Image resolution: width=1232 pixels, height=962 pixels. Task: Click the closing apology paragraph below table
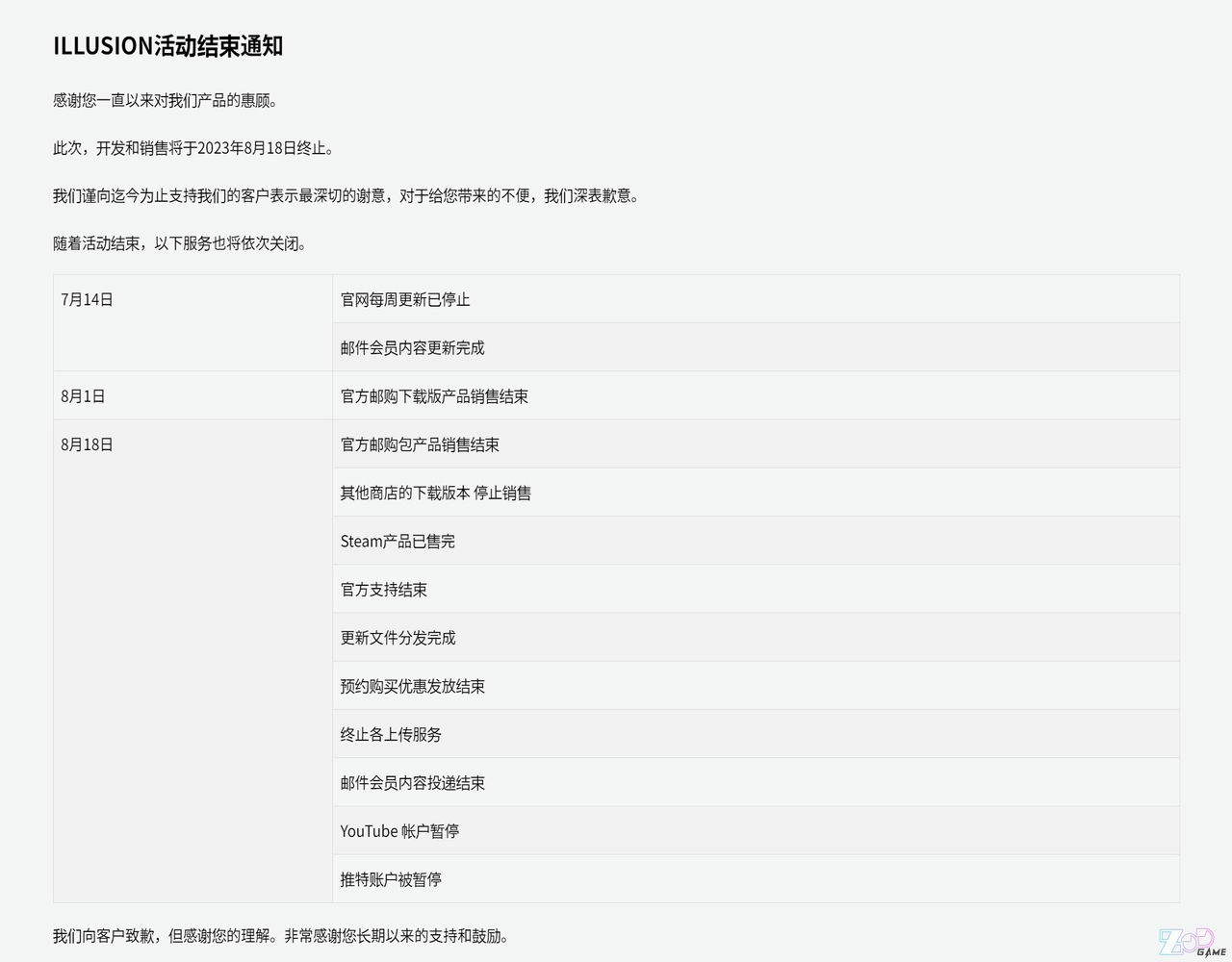(x=281, y=936)
